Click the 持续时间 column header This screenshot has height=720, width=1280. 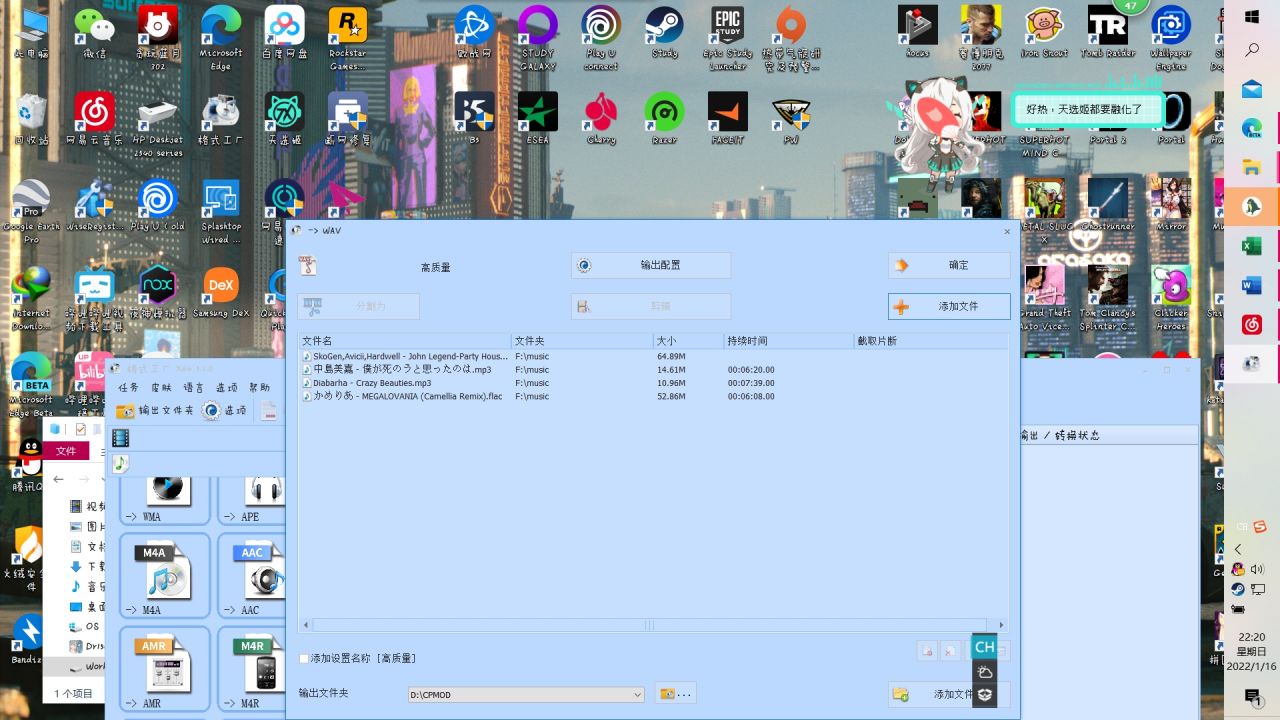tap(788, 341)
